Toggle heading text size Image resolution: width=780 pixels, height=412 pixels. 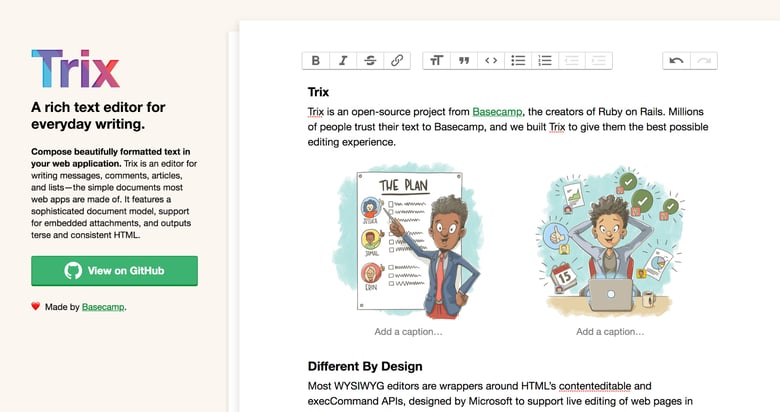[436, 61]
